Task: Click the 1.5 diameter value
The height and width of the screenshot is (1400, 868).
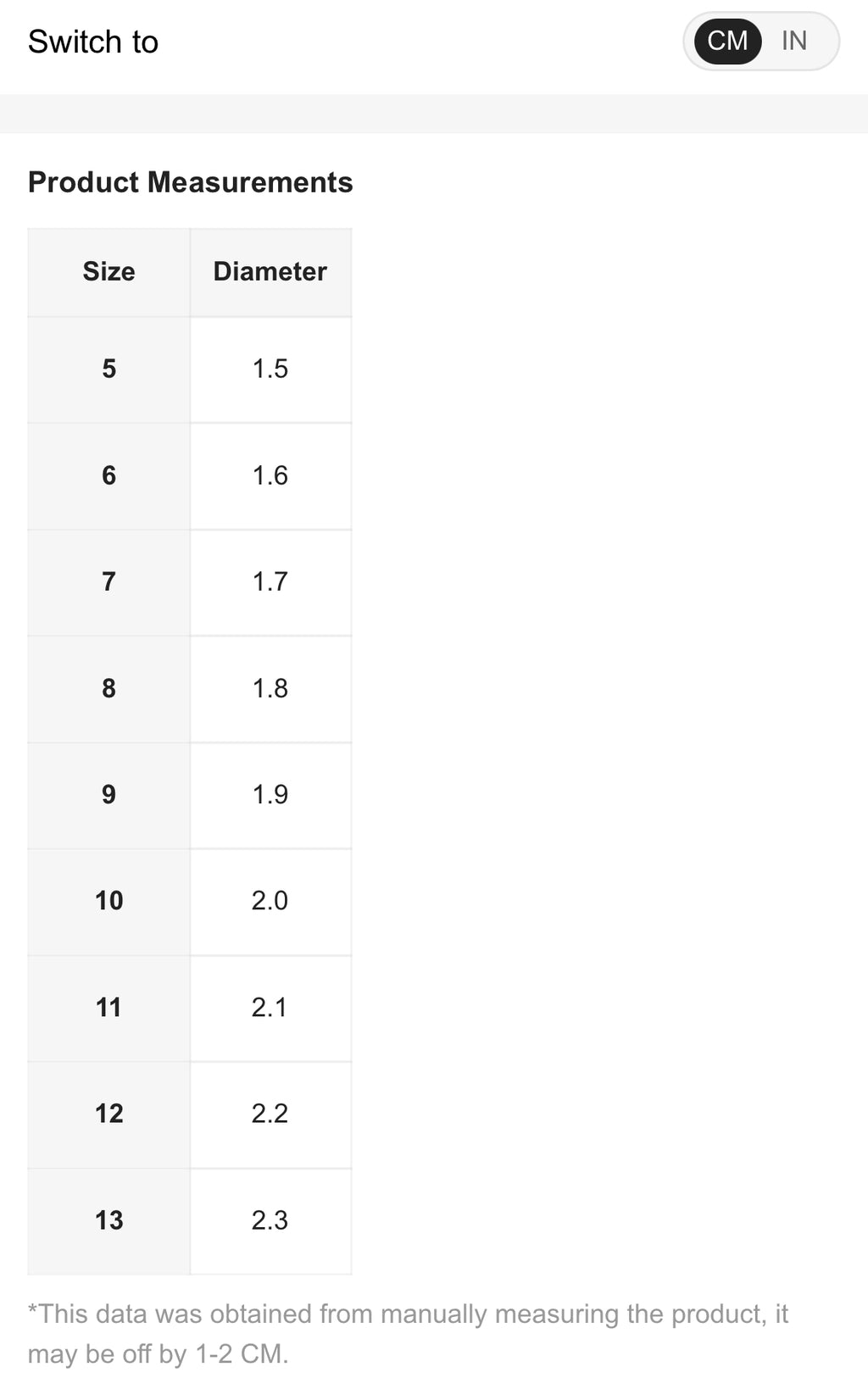Action: click(x=270, y=369)
